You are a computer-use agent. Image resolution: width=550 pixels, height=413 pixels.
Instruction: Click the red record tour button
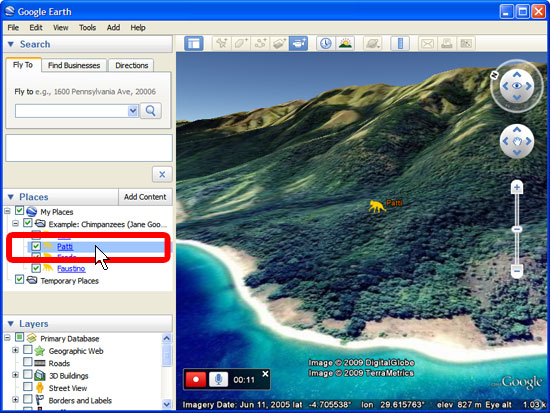pos(195,379)
